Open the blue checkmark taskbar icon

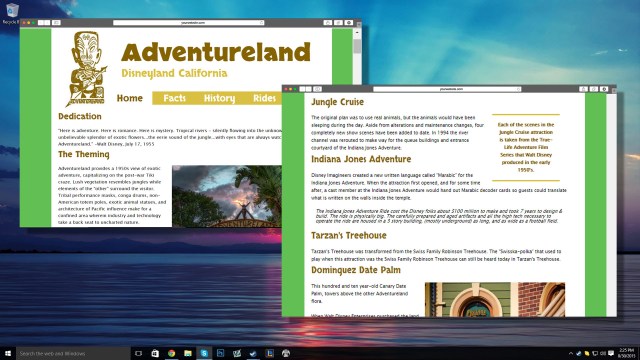pos(253,353)
